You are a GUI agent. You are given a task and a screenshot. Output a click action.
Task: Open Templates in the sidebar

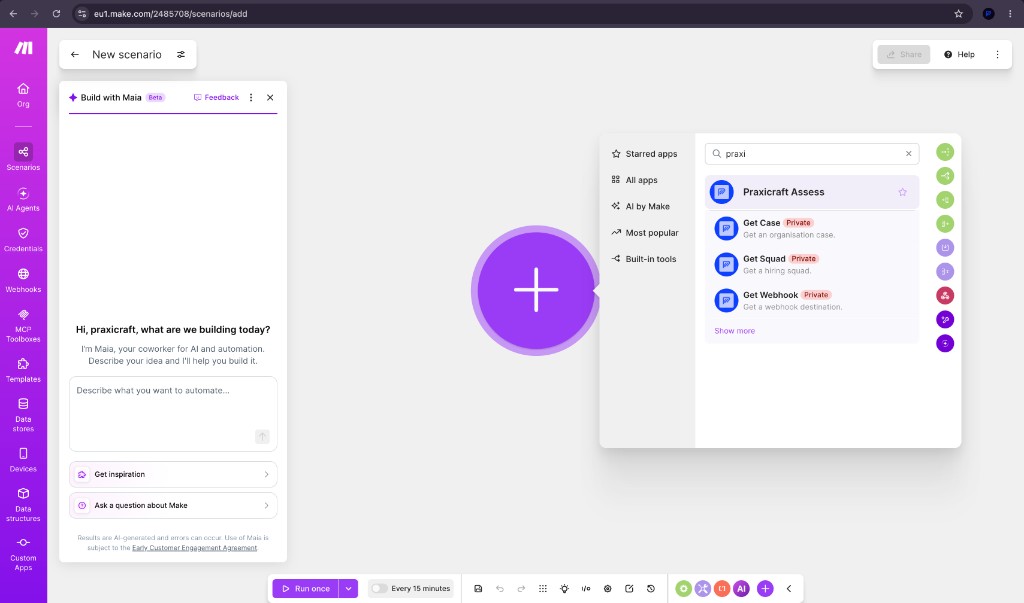(x=23, y=370)
